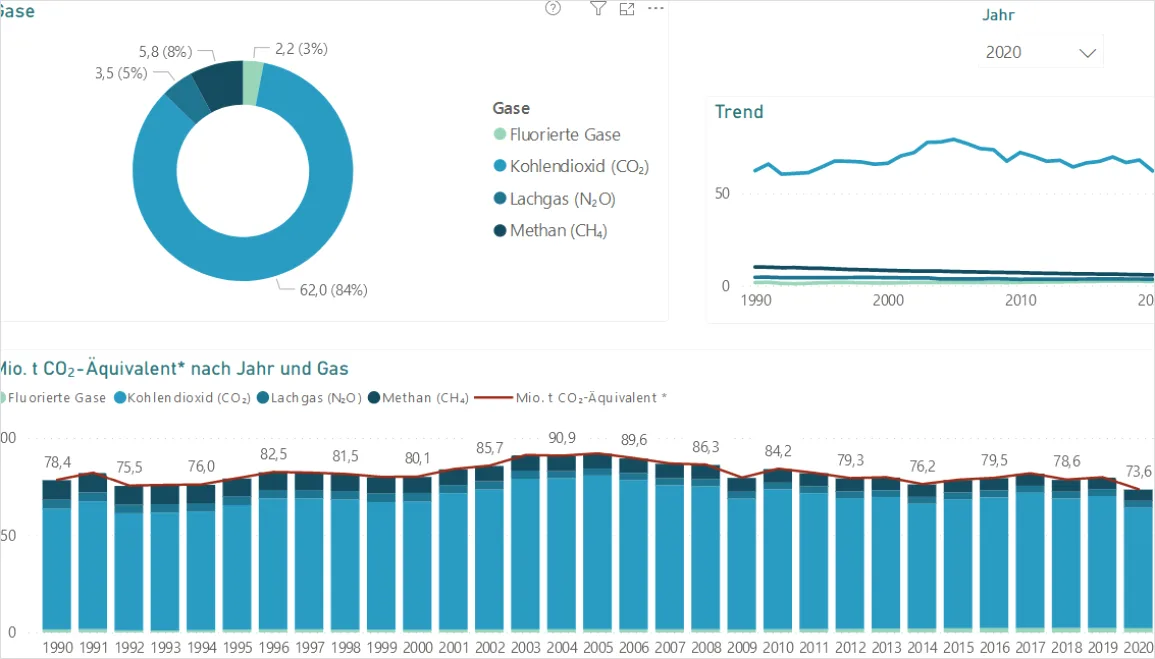Image resolution: width=1155 pixels, height=659 pixels.
Task: Click the 90,9 value label
Action: pyautogui.click(x=562, y=438)
